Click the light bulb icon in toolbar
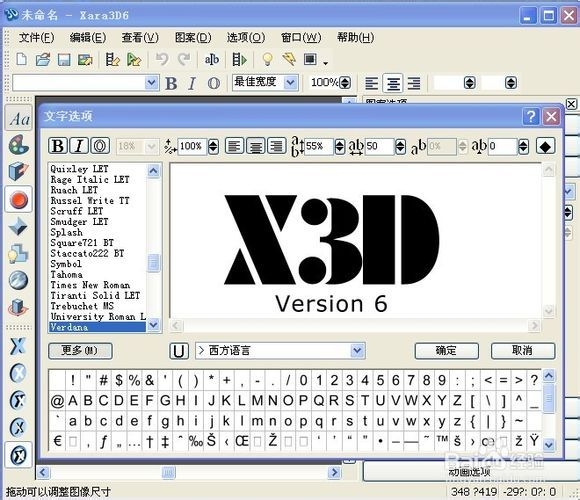Screen dimensions: 580x500 [x=267, y=59]
